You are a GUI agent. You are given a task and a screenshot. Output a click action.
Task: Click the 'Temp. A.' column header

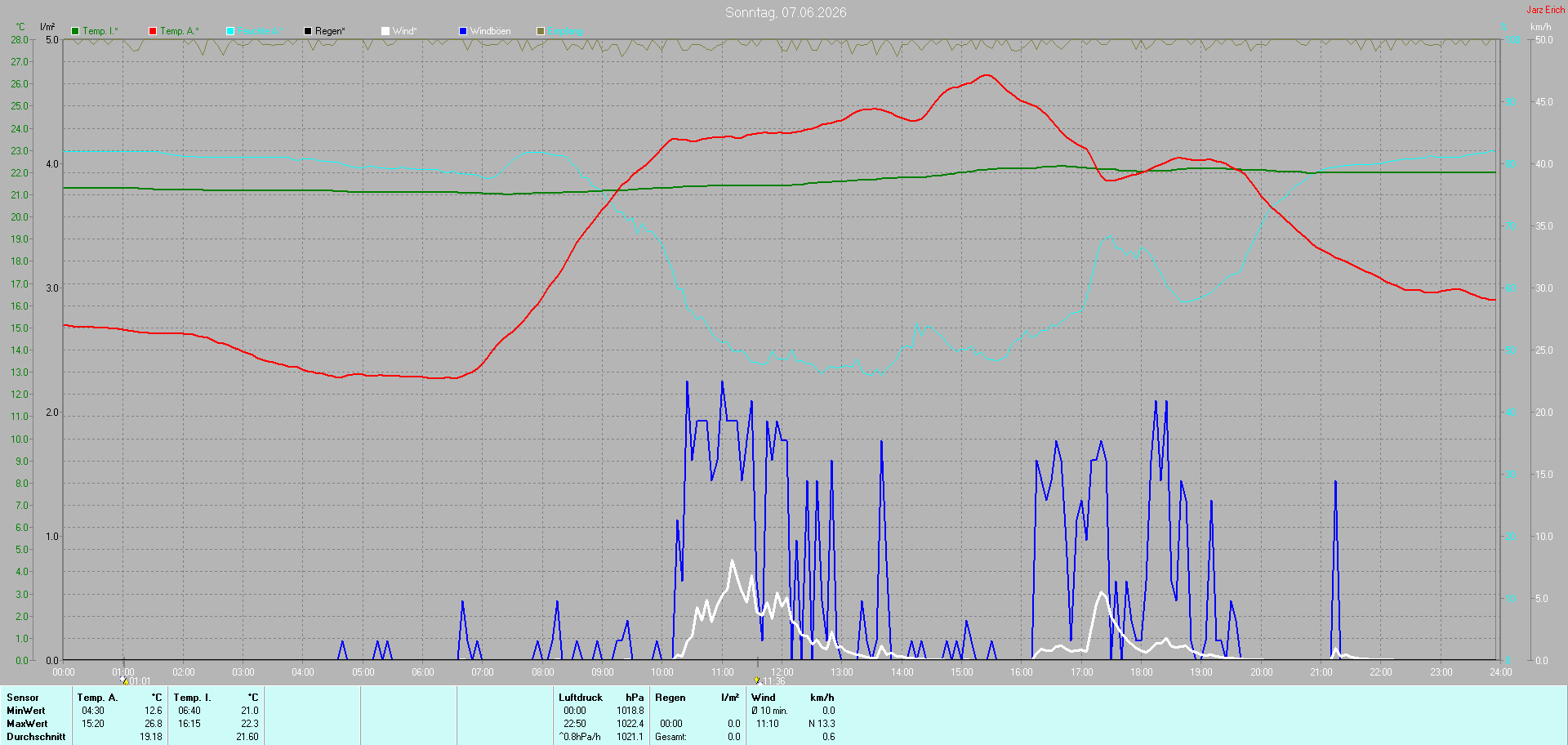tap(98, 698)
